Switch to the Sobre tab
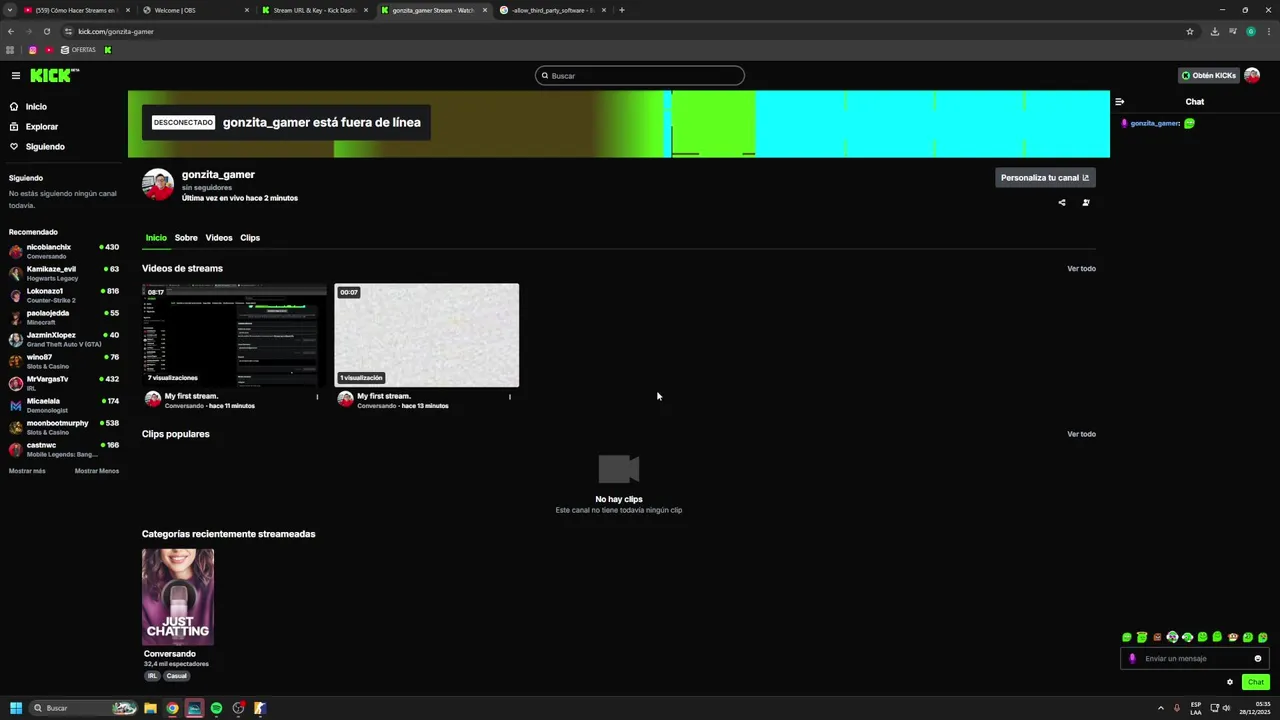 click(x=186, y=238)
